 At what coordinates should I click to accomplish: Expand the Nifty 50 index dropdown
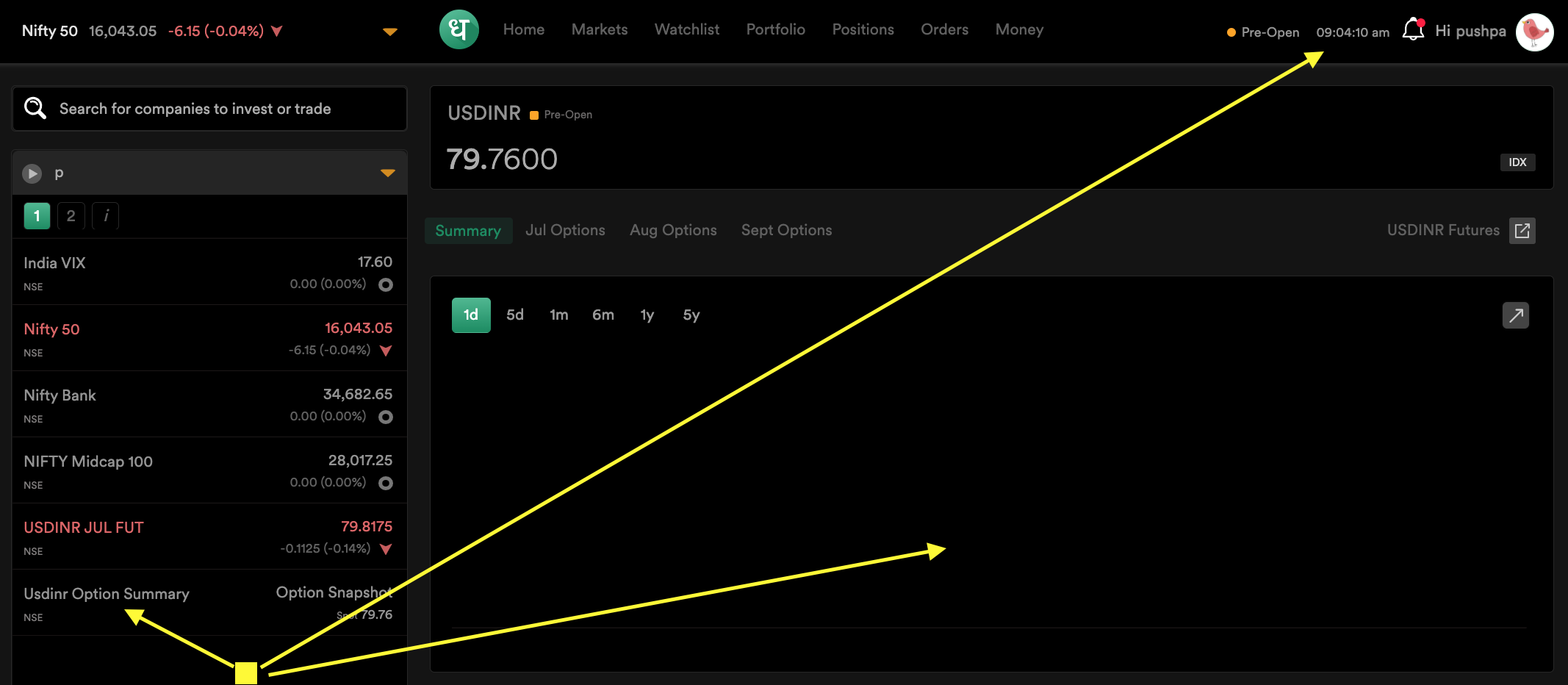(390, 32)
